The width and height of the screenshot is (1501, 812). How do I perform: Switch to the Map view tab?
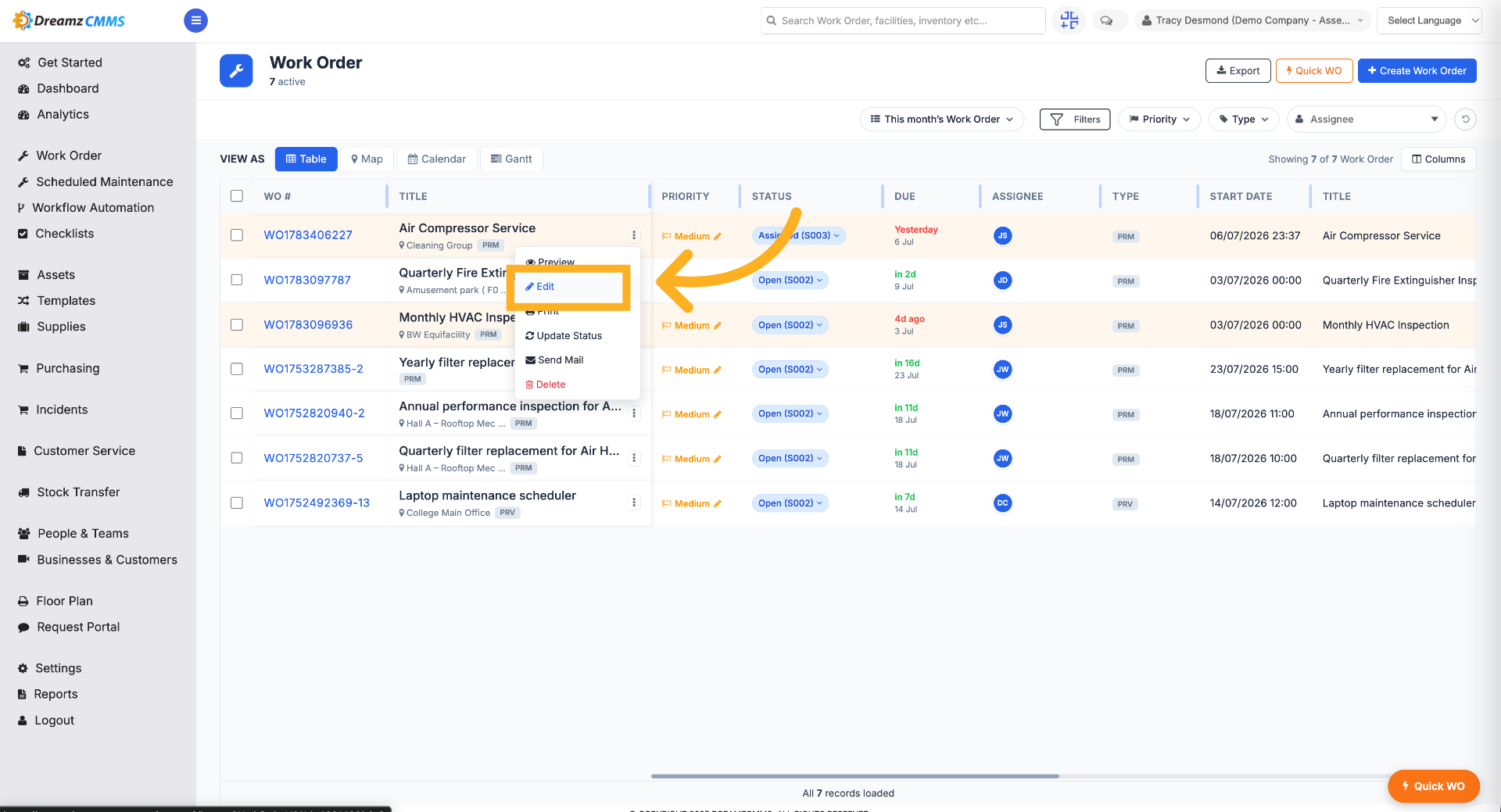[367, 159]
